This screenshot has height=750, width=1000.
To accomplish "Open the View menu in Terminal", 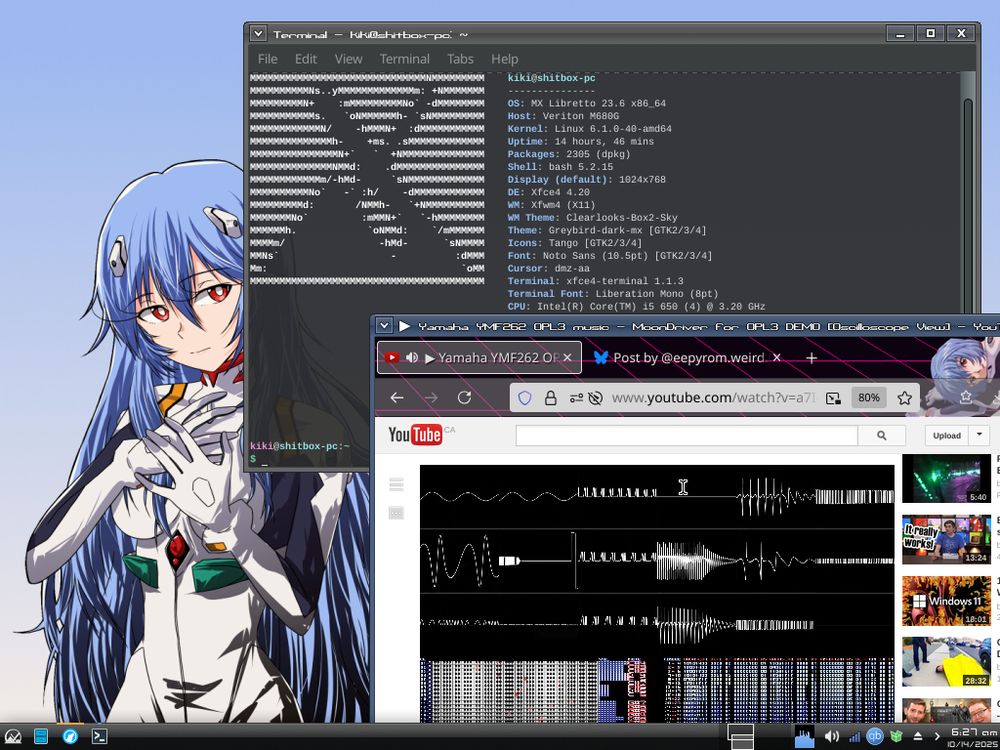I will [x=348, y=59].
